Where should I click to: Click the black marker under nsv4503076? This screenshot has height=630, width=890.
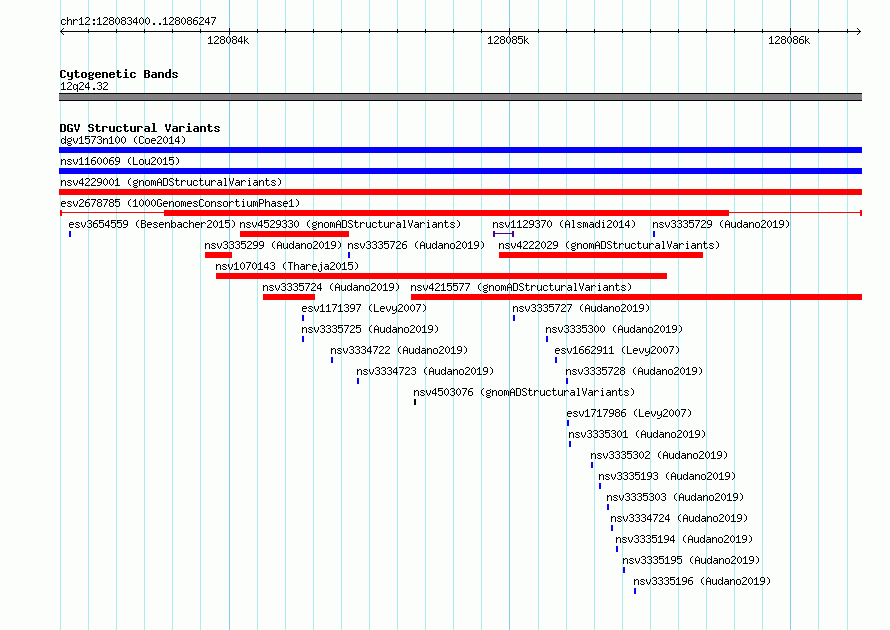pos(415,402)
